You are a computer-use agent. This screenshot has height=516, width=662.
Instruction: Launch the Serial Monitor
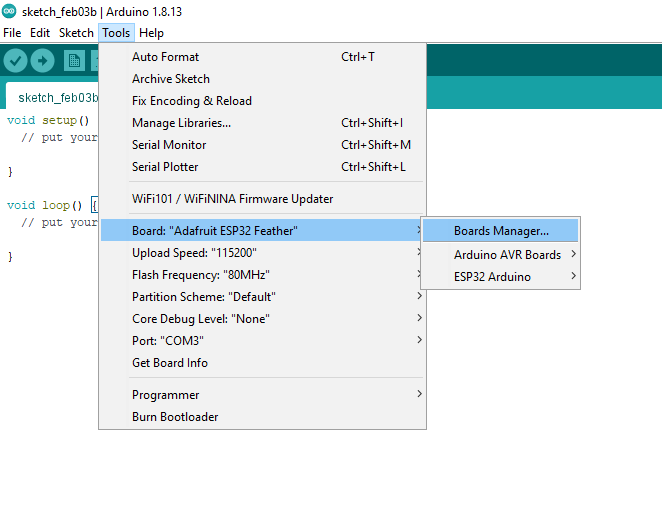click(x=262, y=145)
